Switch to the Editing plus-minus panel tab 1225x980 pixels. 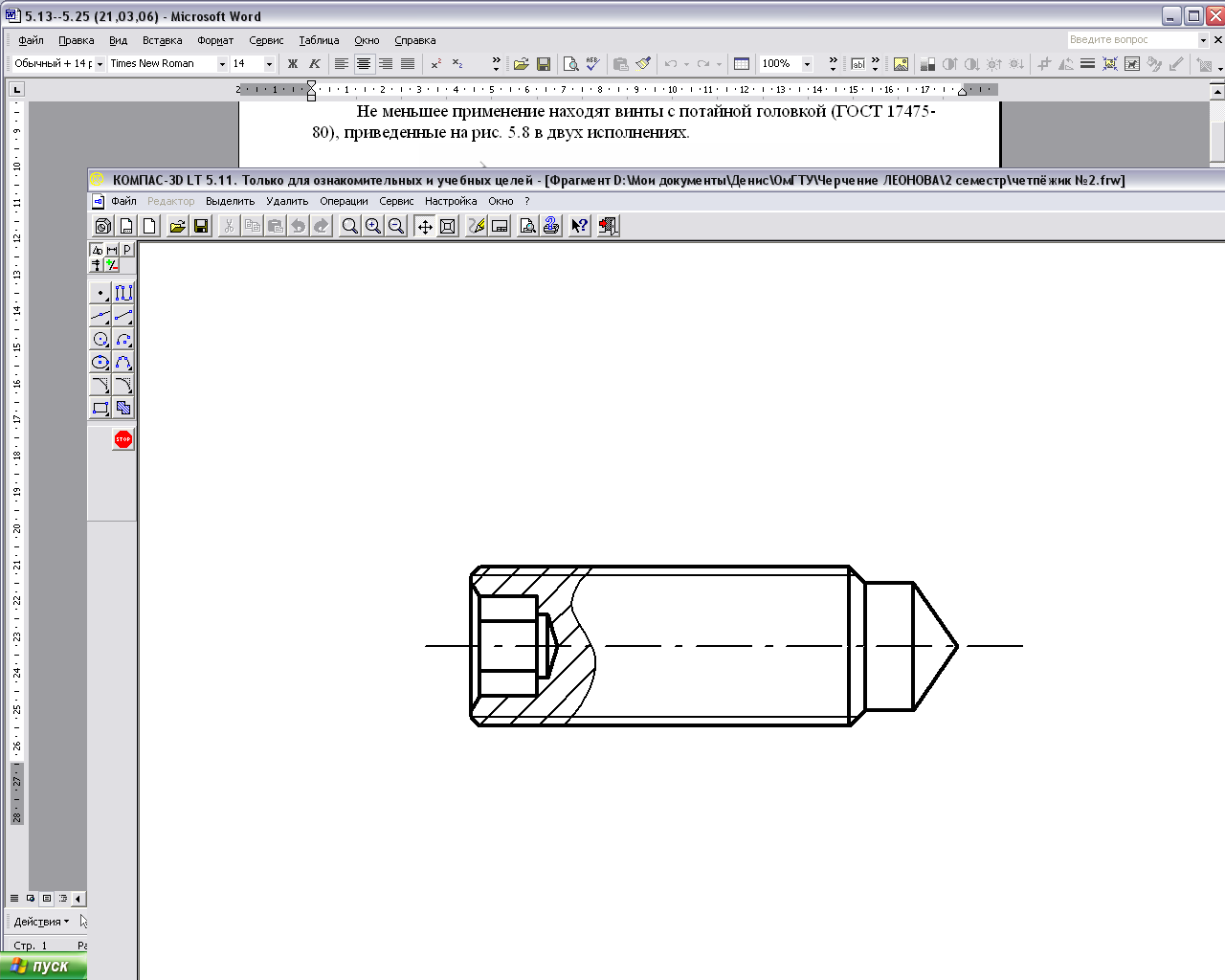[x=112, y=265]
